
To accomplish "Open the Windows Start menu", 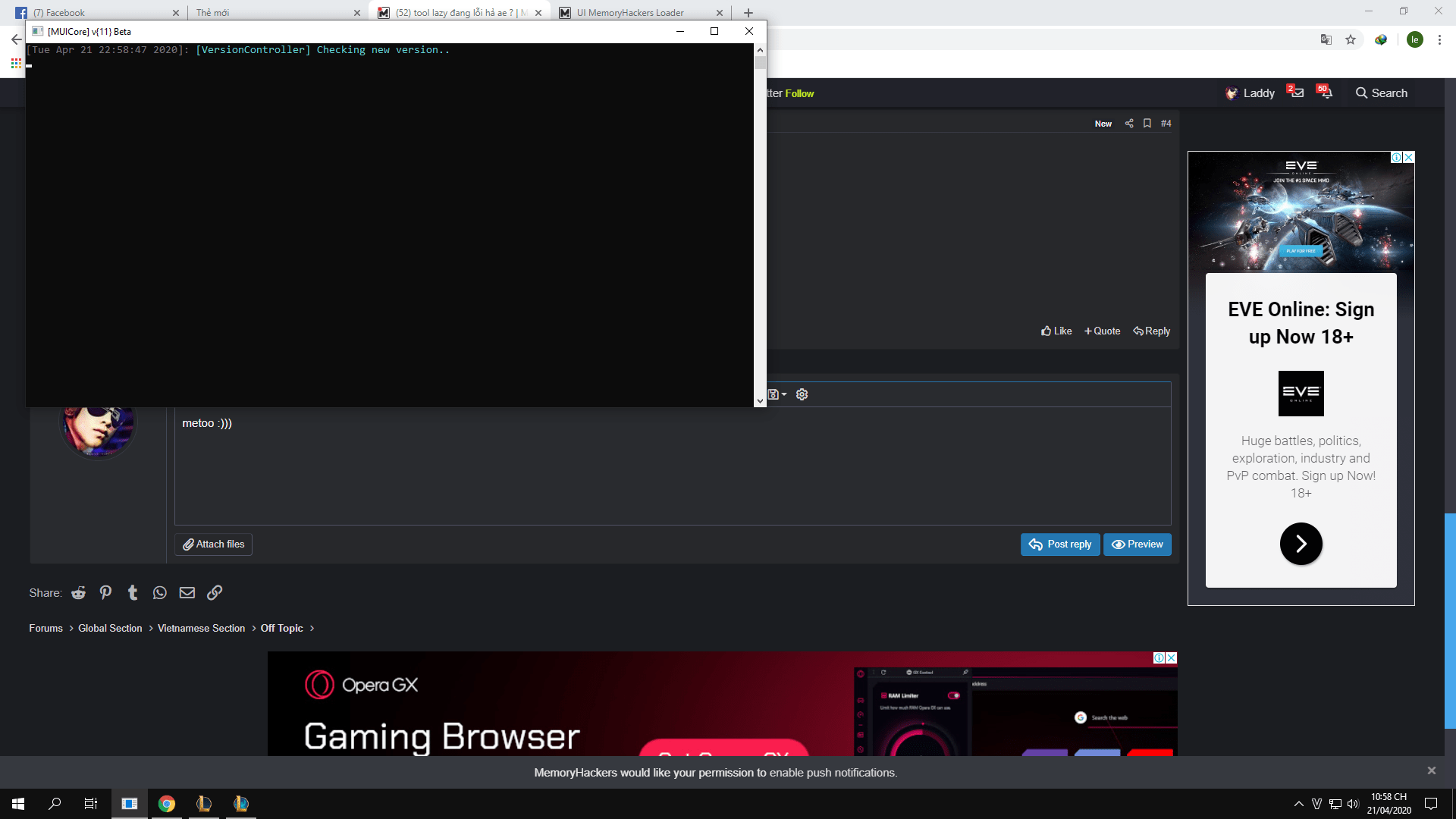I will pos(18,804).
